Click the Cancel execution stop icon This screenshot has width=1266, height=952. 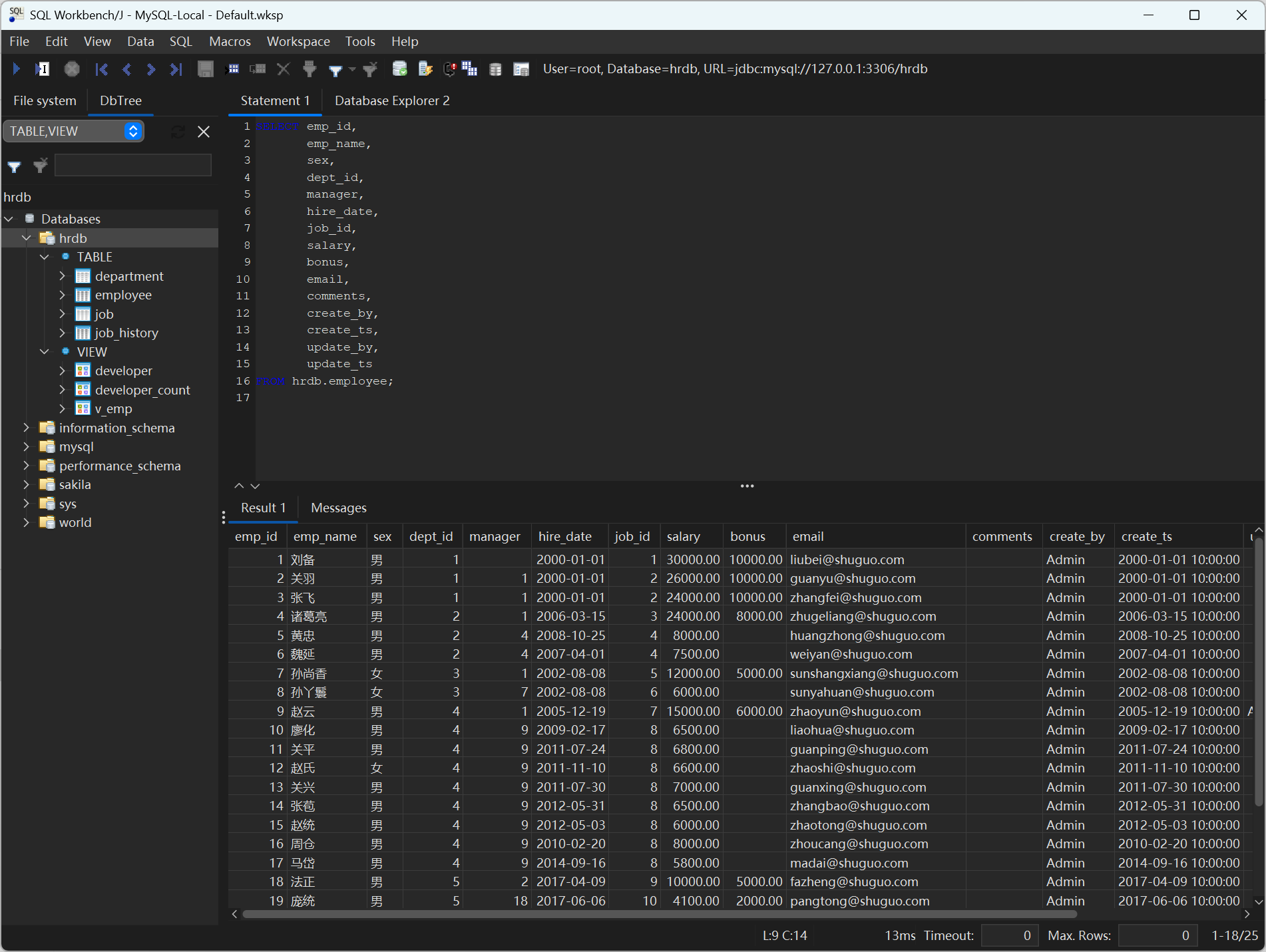pos(72,69)
